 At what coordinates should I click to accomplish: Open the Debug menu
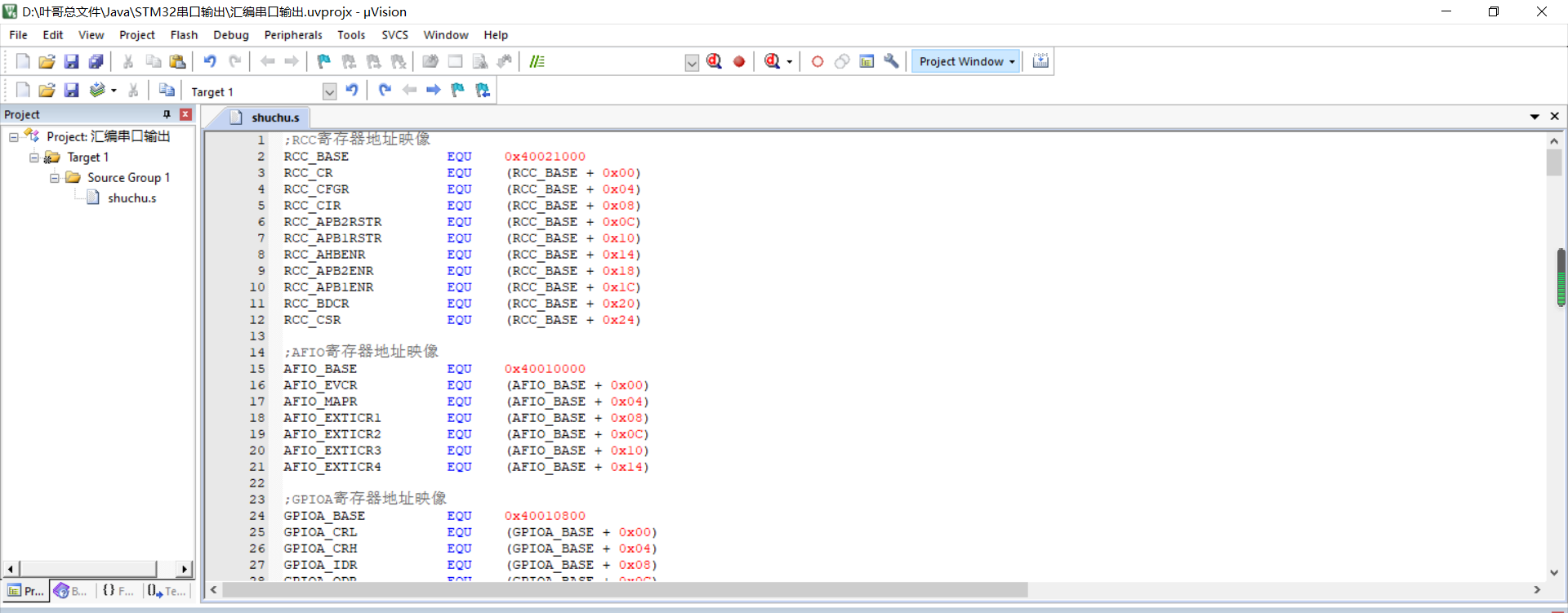click(231, 35)
